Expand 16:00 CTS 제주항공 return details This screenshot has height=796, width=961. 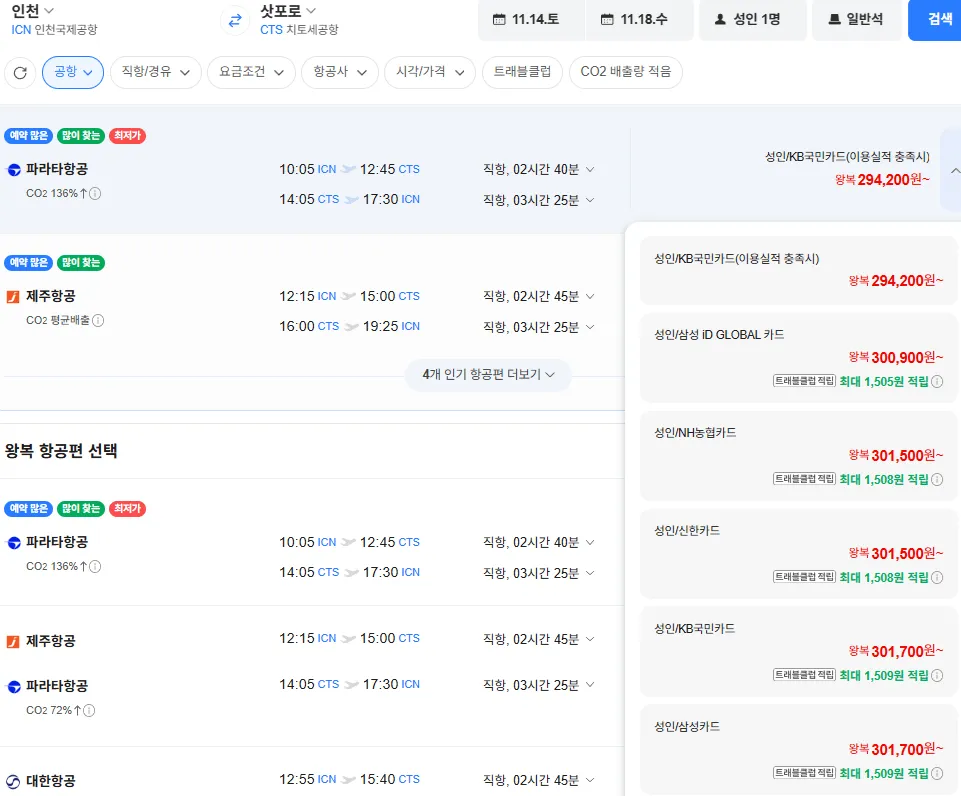click(590, 327)
